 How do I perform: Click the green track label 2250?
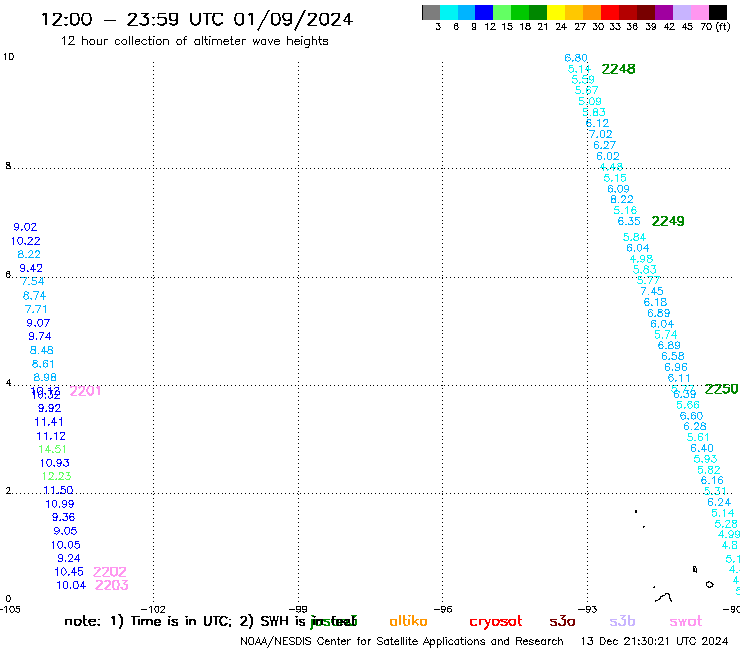[721, 389]
